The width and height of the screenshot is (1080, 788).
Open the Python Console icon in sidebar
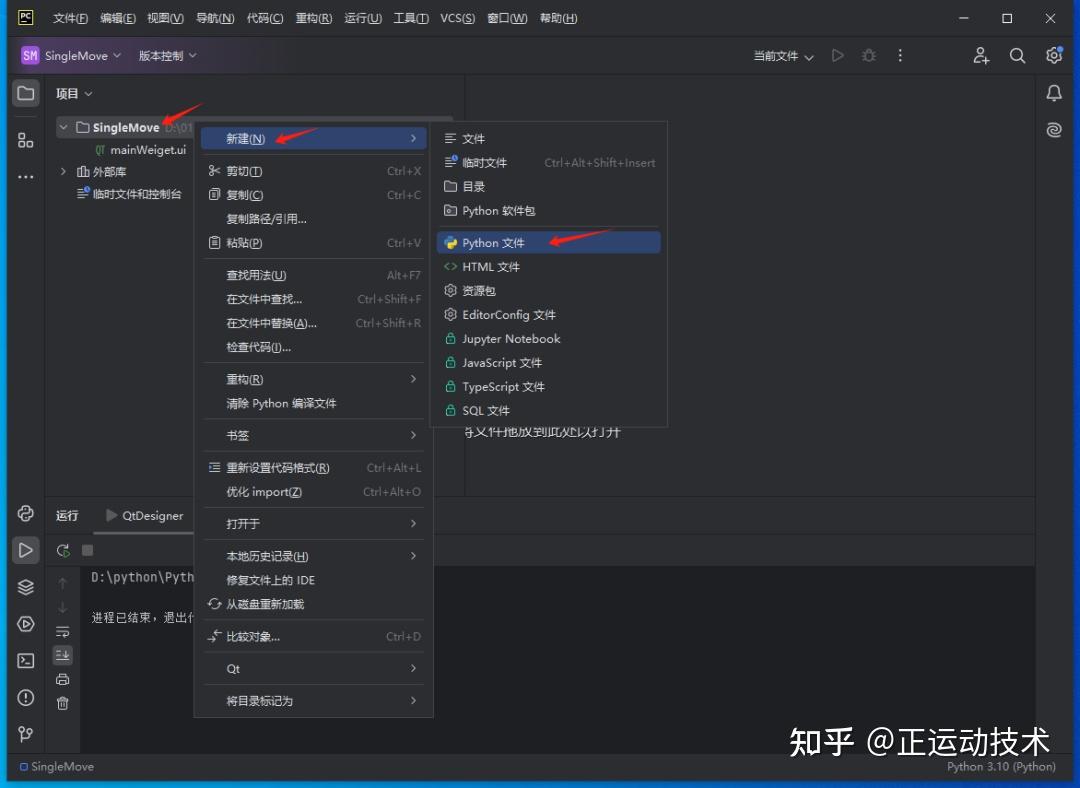(25, 513)
